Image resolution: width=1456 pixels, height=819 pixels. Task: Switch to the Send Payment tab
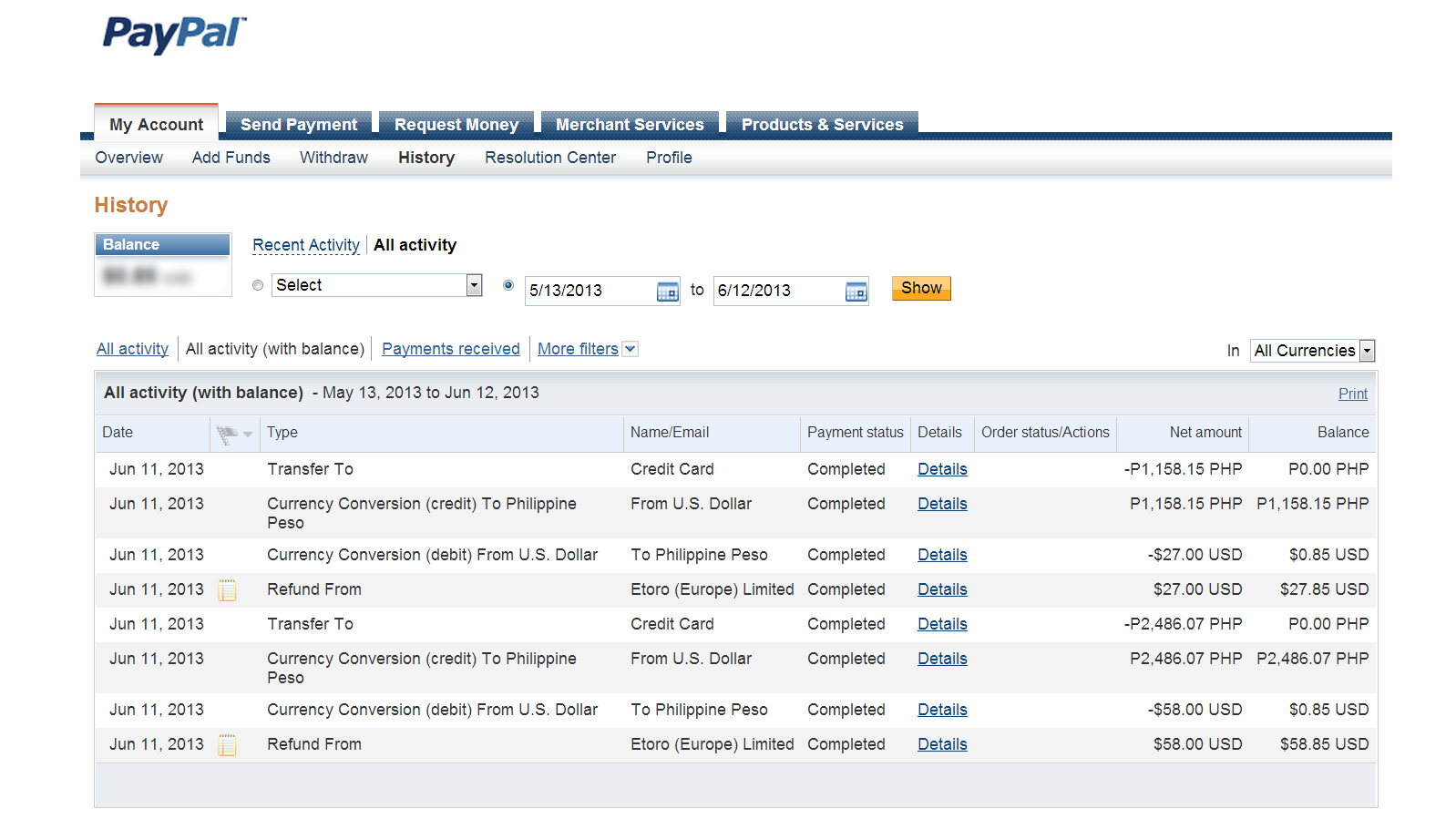tap(299, 125)
